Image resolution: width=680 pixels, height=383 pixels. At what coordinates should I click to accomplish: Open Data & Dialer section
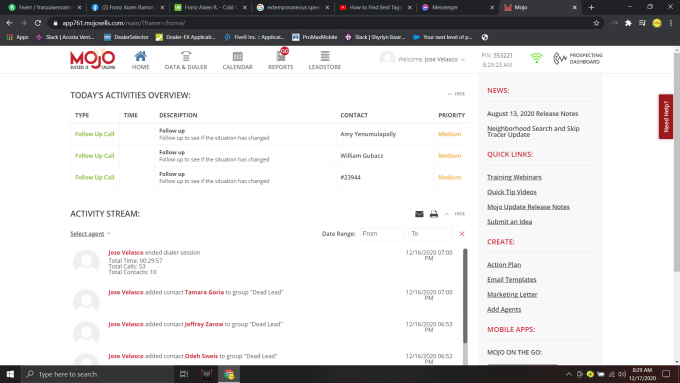click(x=186, y=60)
